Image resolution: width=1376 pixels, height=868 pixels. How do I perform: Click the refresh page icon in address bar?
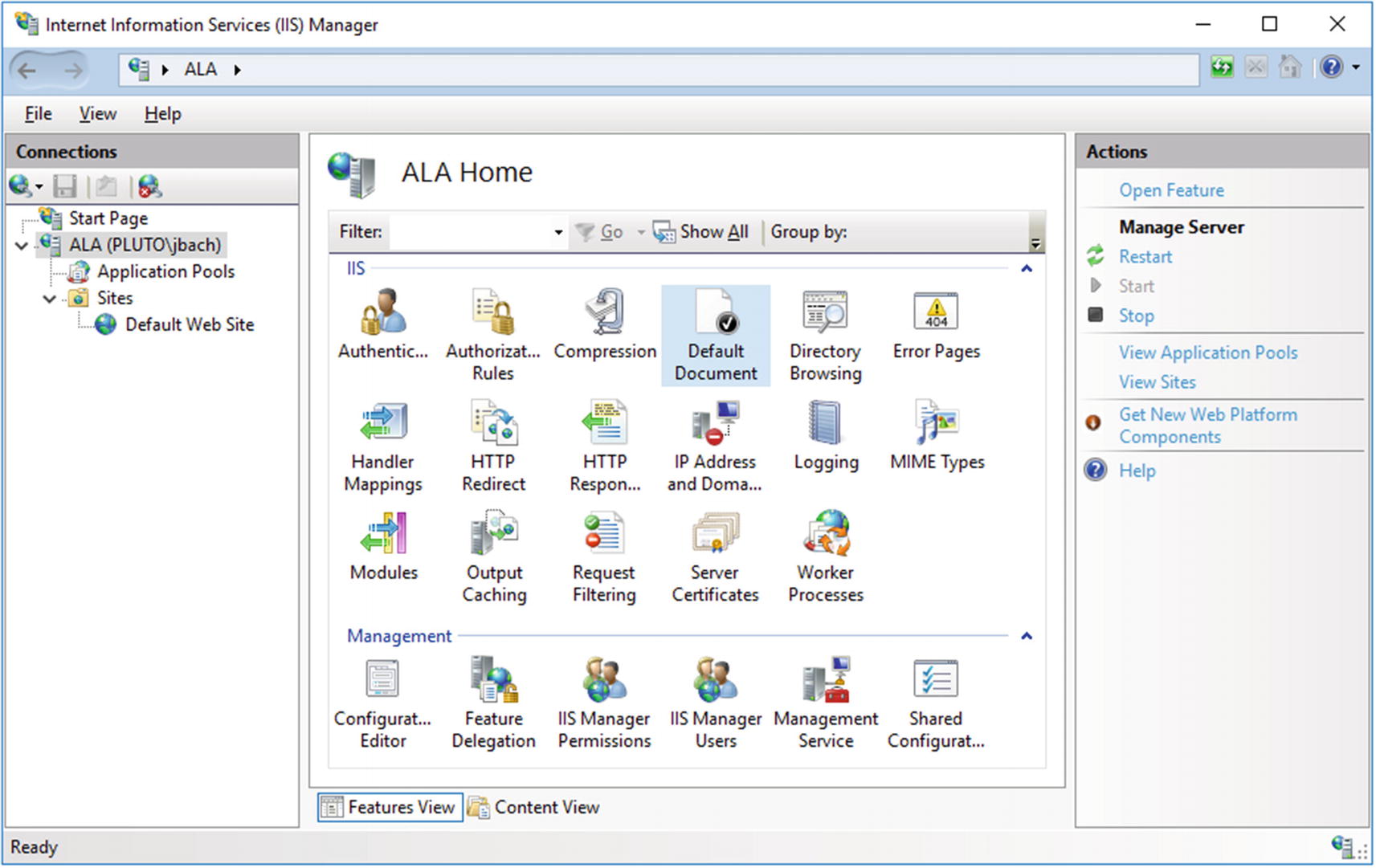(x=1222, y=68)
